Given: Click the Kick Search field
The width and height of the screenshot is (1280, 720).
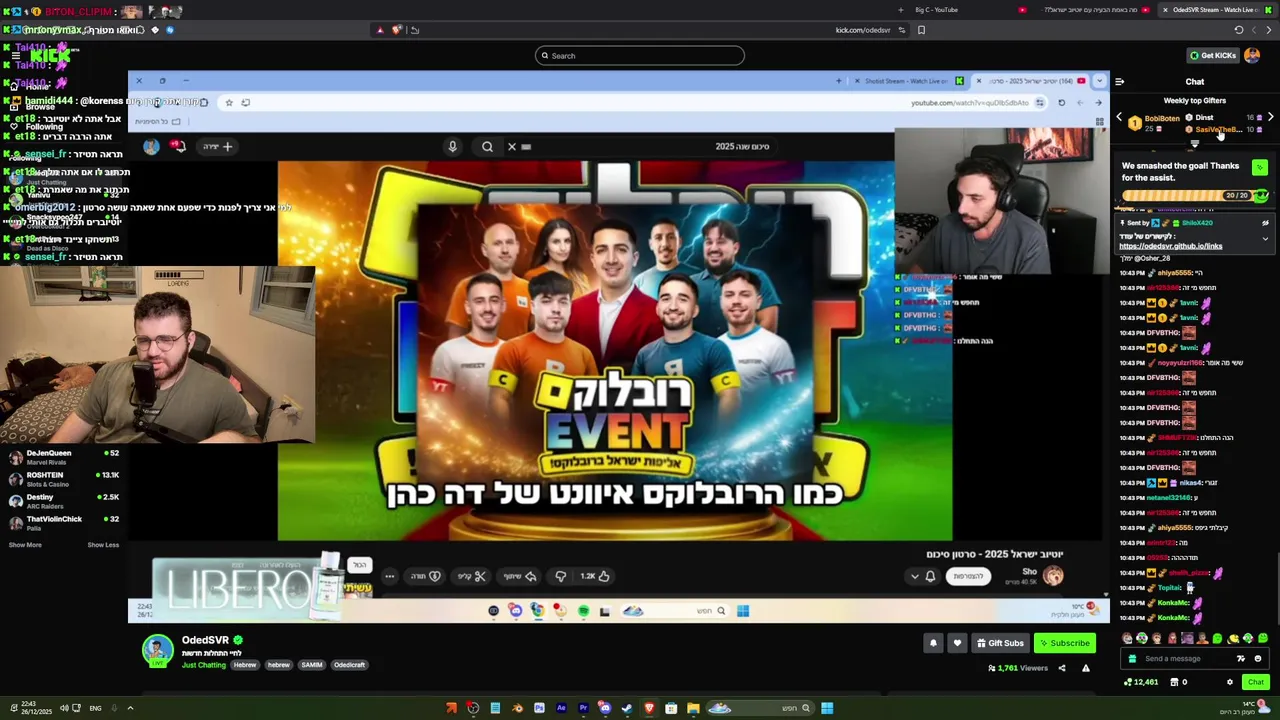Looking at the screenshot, I should tap(640, 56).
